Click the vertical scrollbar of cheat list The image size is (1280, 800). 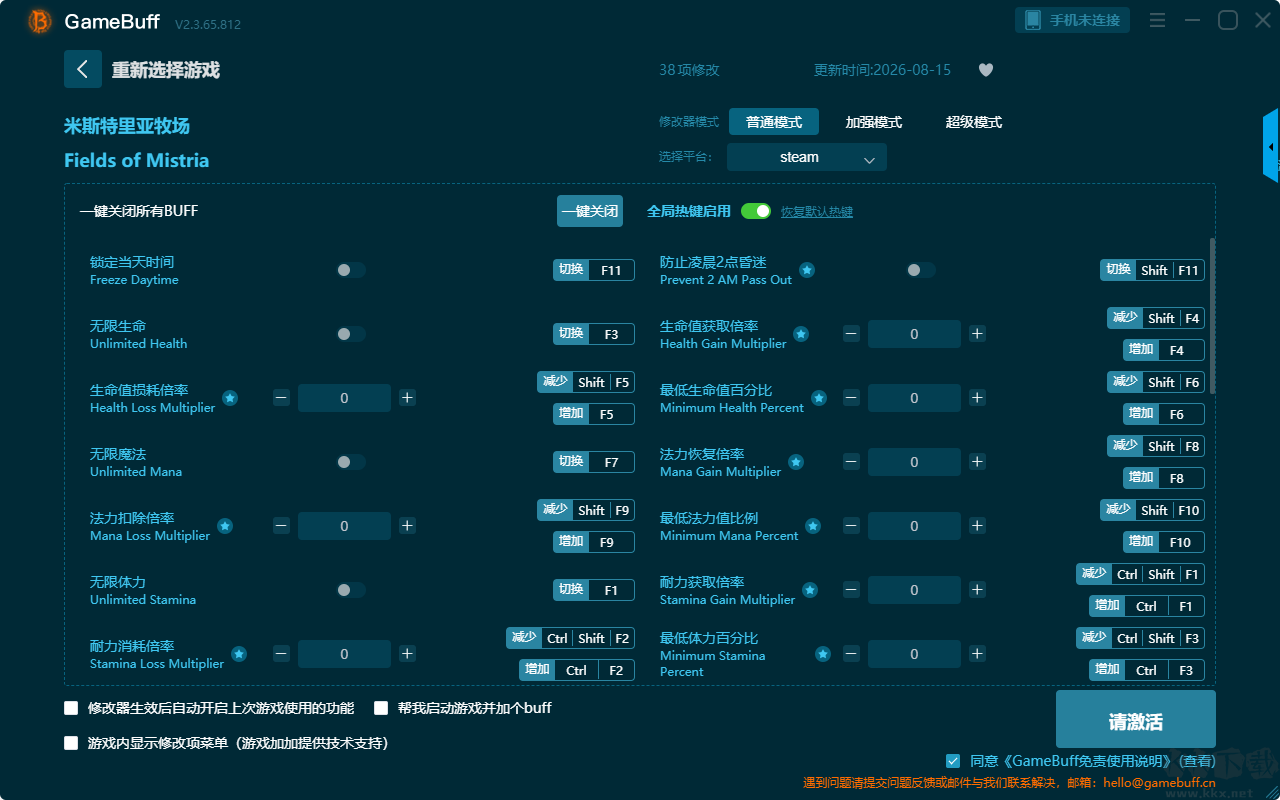tap(1213, 315)
